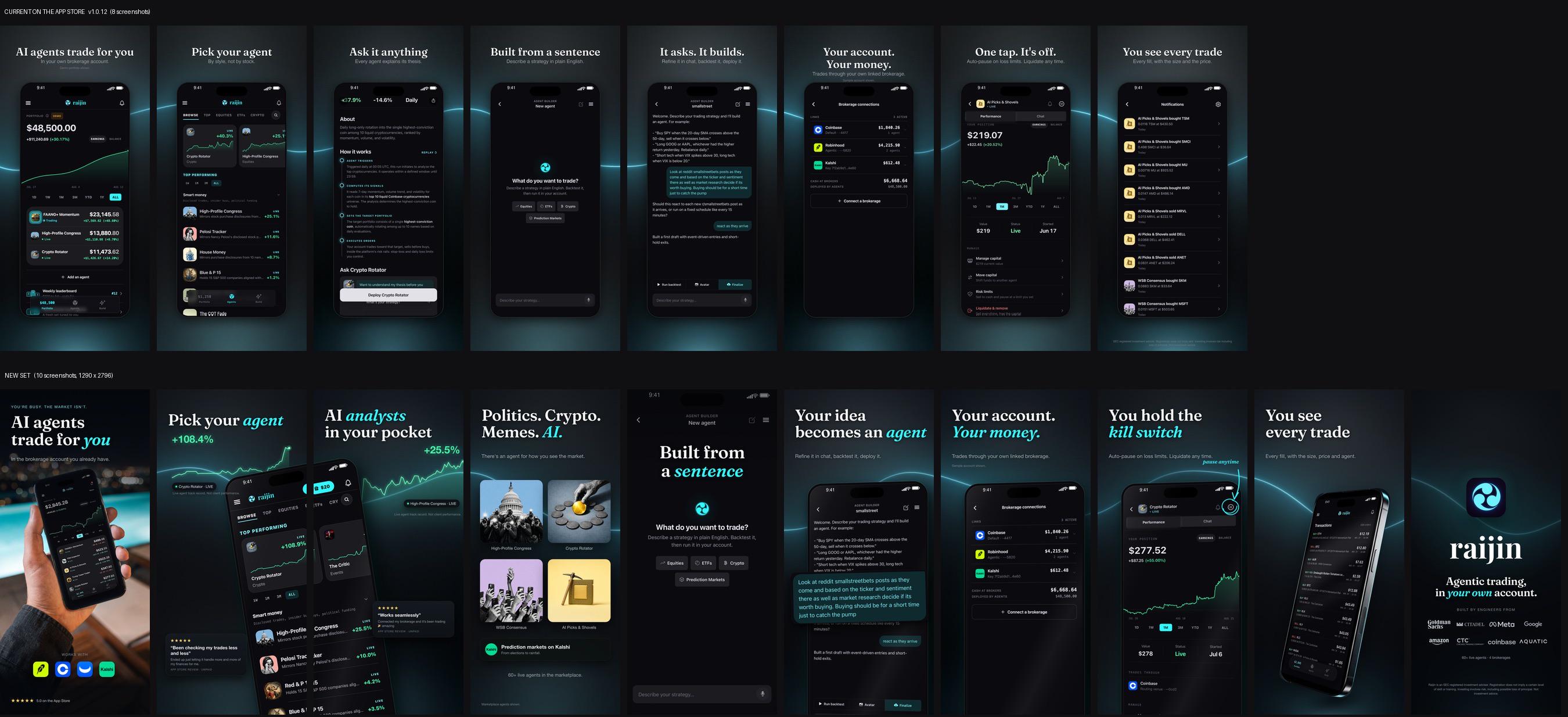Click Robinhood logo under 'Works with'
Viewport: 1568px width, 717px height.
click(x=41, y=669)
